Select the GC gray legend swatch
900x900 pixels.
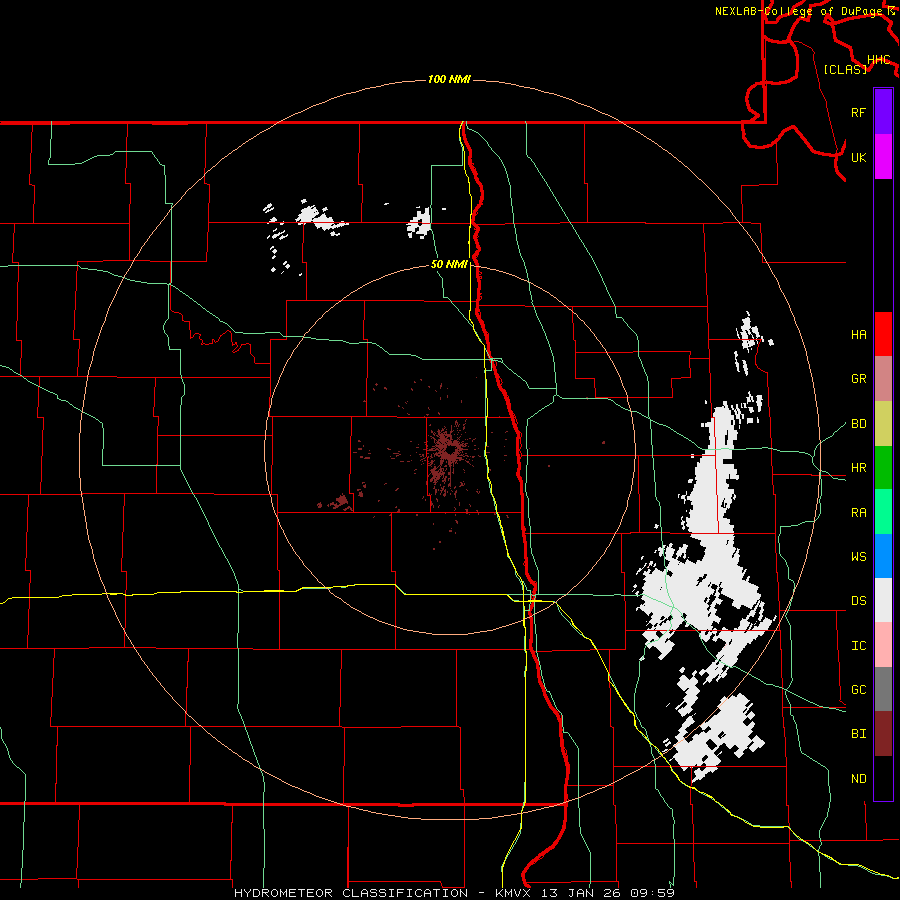883,689
